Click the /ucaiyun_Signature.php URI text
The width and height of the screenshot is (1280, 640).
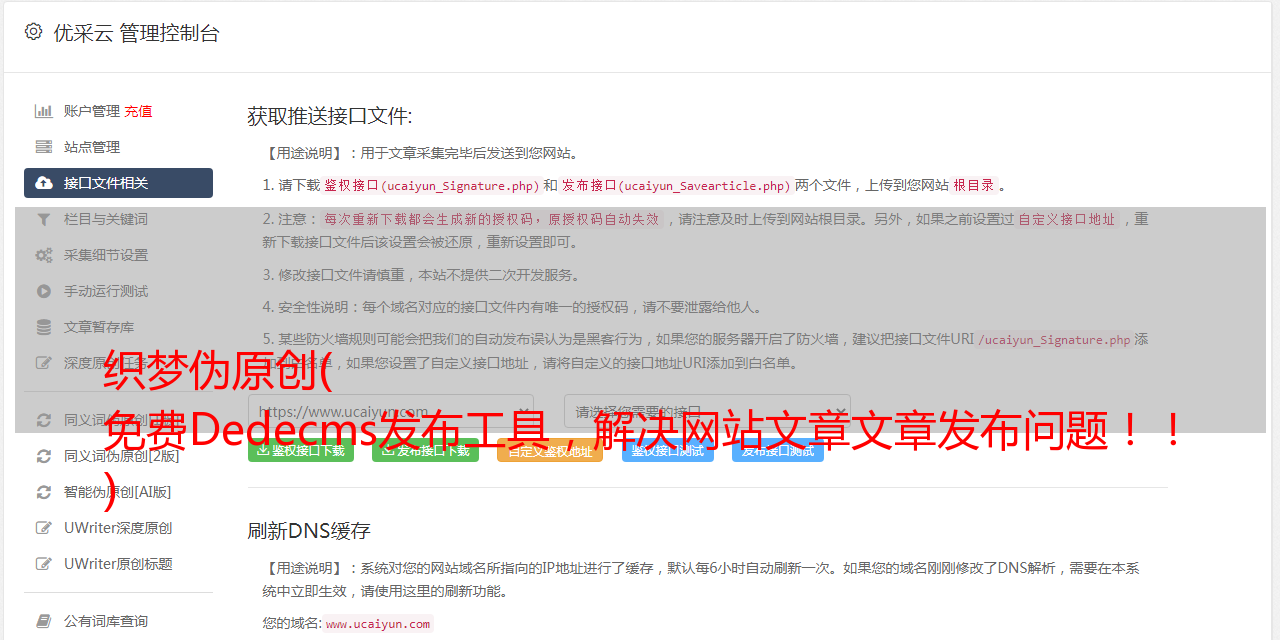coord(1054,340)
